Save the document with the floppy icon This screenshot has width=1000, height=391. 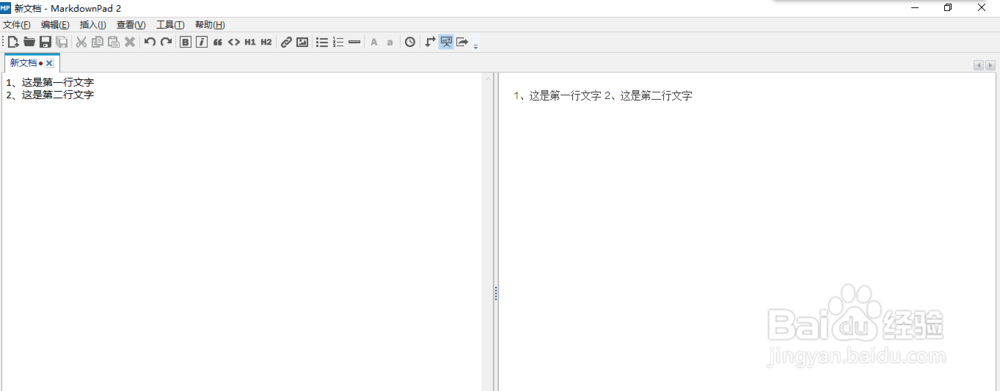pyautogui.click(x=45, y=42)
